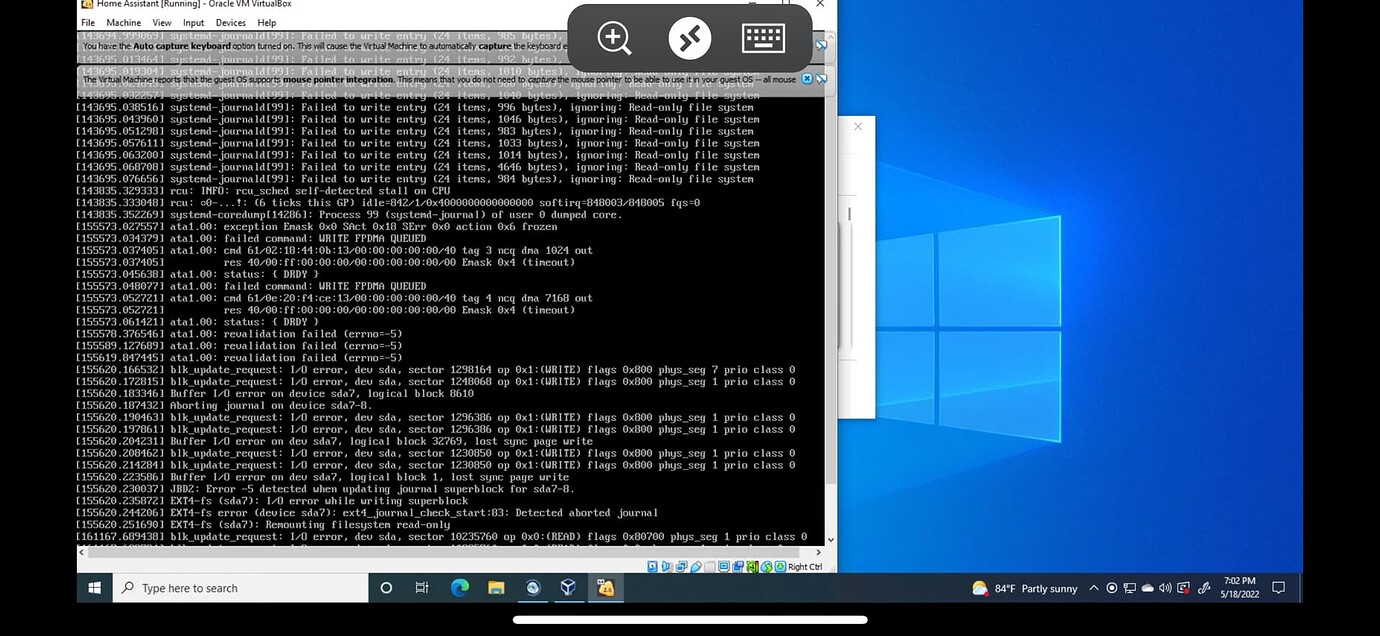This screenshot has width=1380, height=636.
Task: Toggle mouse integration via its status bar icon
Action: 766,566
